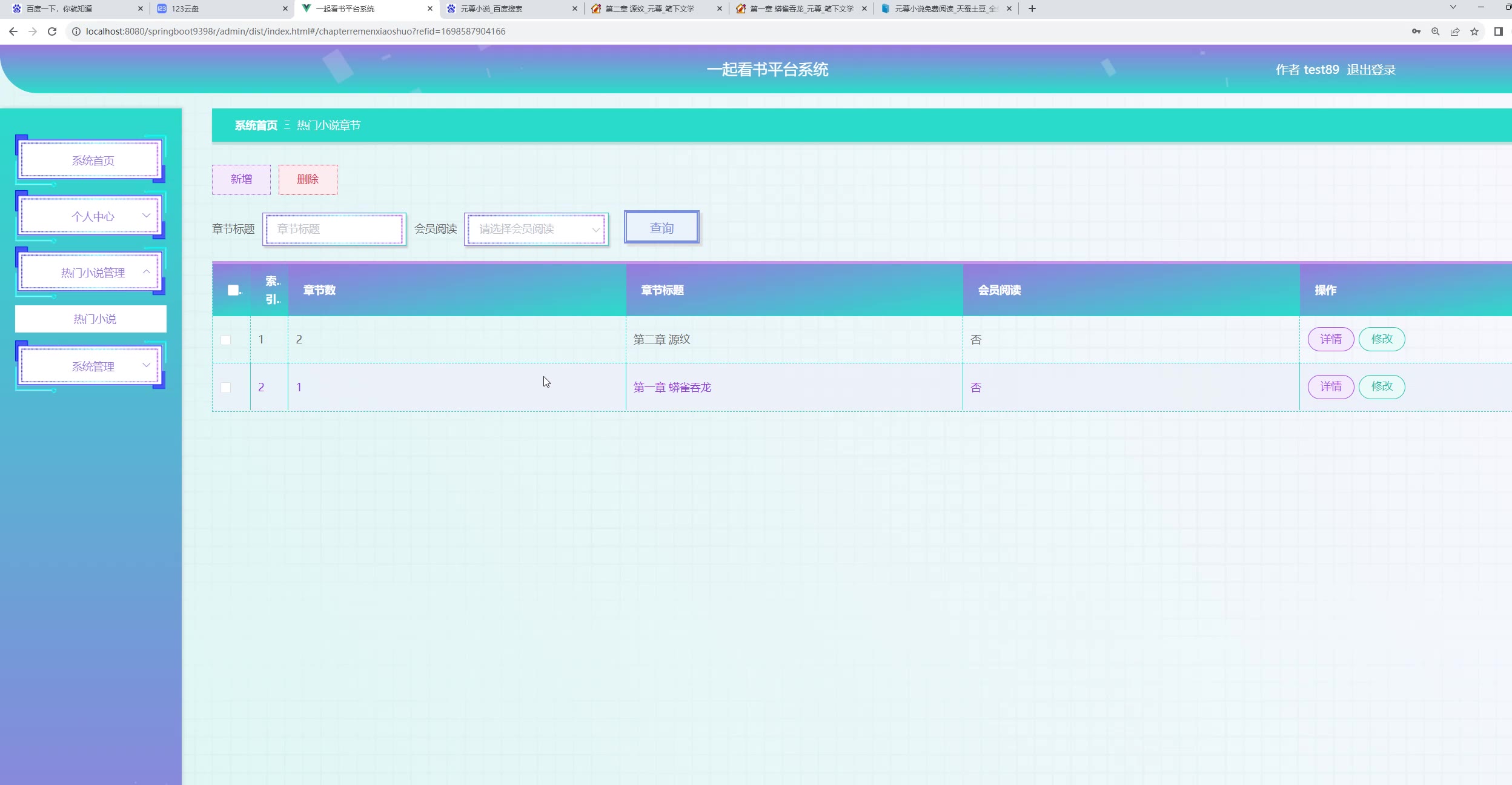This screenshot has width=1512, height=785.
Task: Bookmark page with star icon
Action: (x=1474, y=31)
